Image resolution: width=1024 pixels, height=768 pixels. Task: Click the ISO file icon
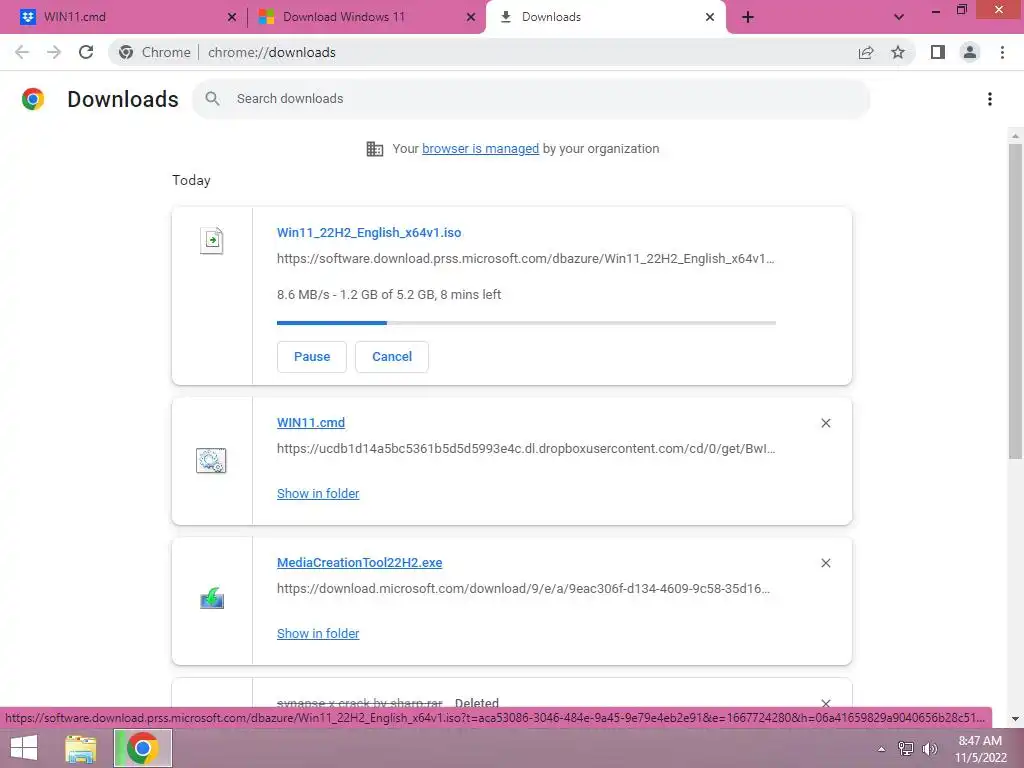coord(212,240)
